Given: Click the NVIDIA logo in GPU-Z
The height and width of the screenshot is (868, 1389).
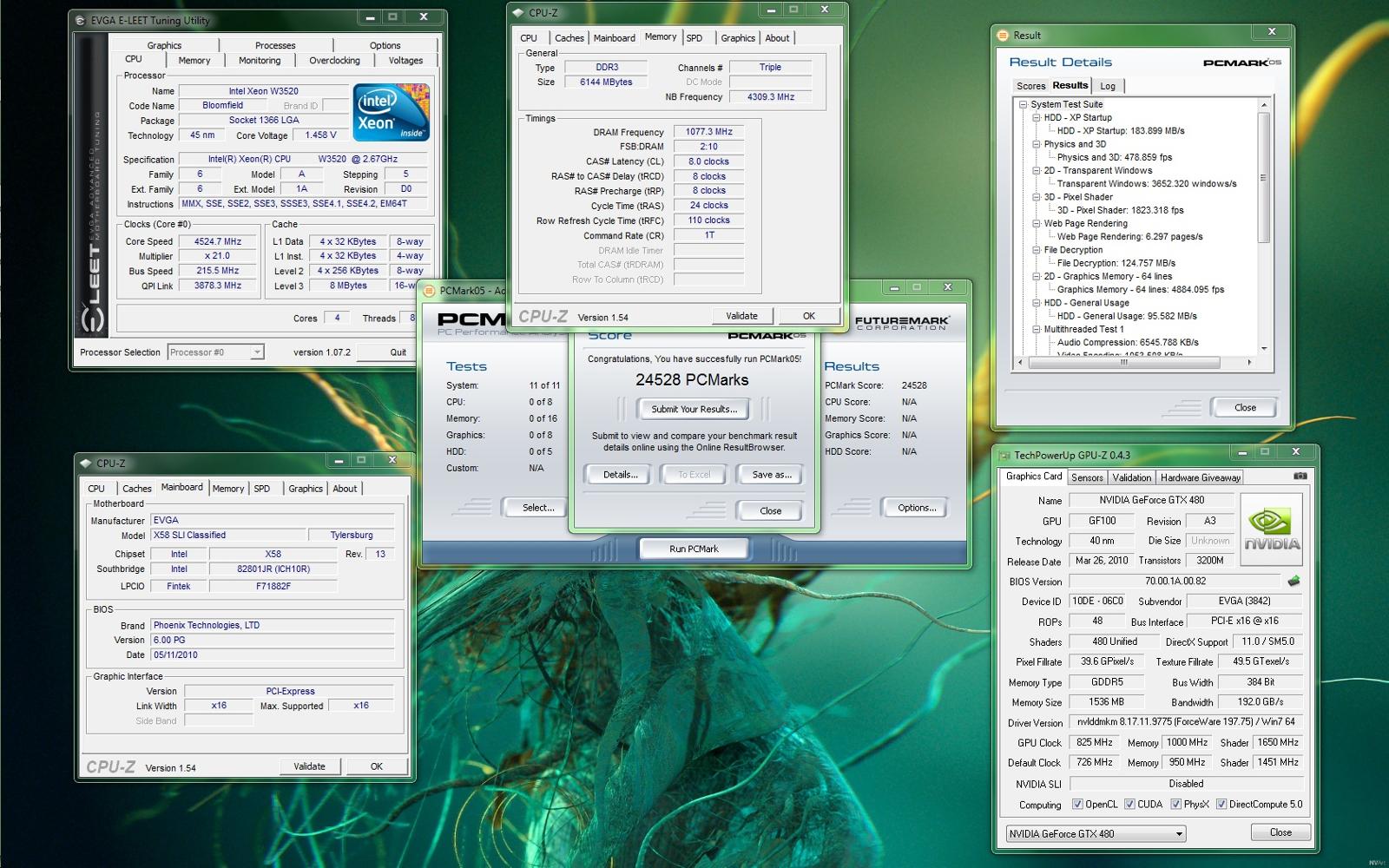Looking at the screenshot, I should click(1271, 529).
